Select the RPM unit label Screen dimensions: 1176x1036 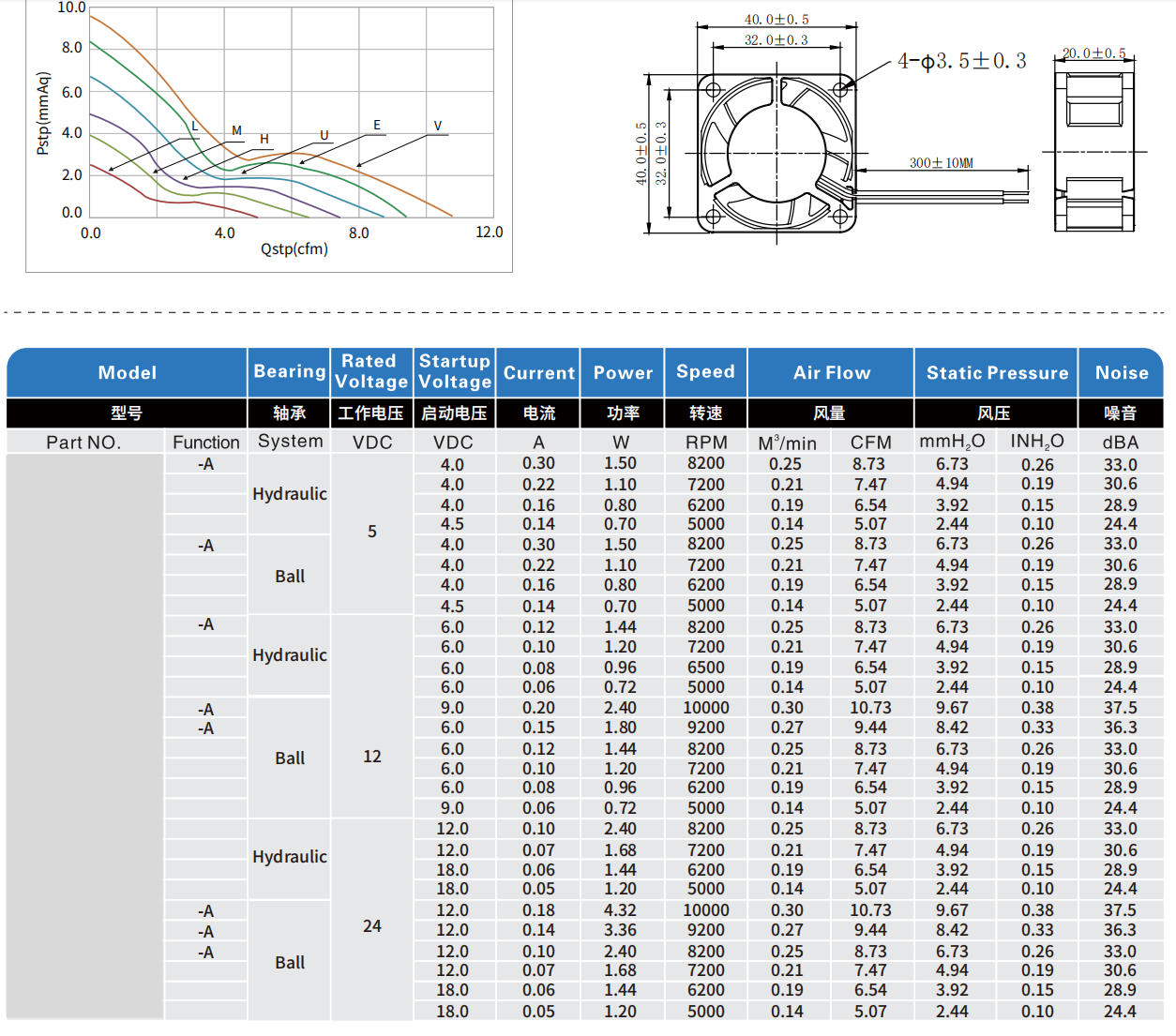[x=705, y=442]
